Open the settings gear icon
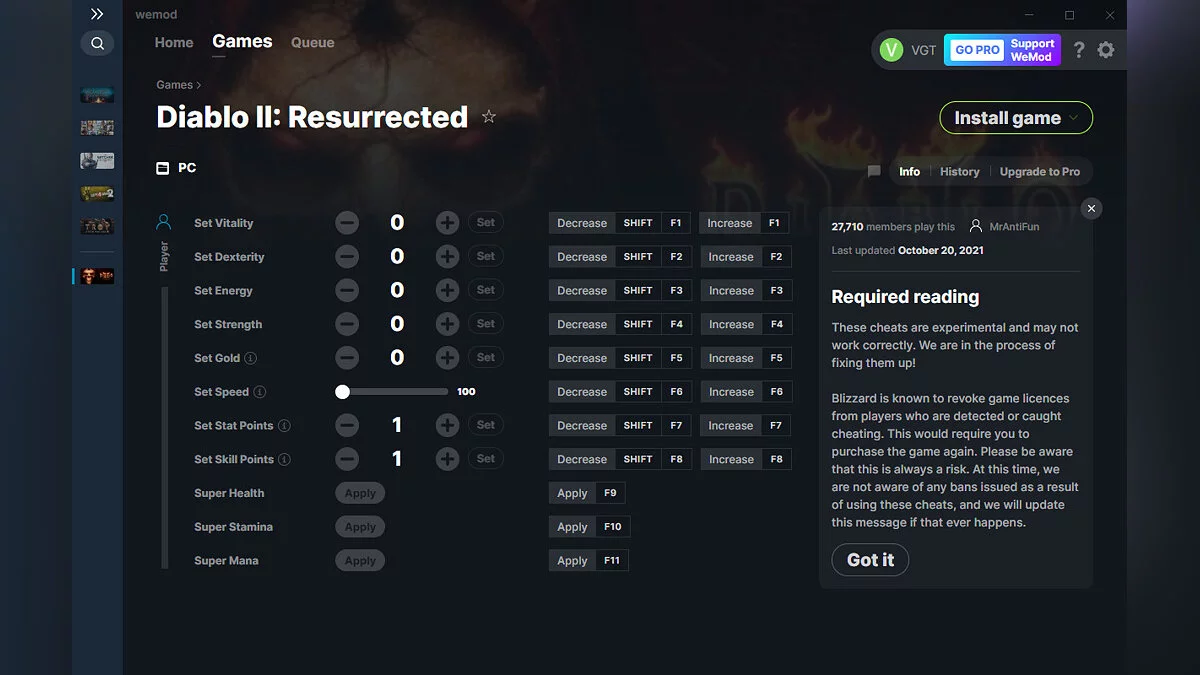The image size is (1200, 675). coord(1106,49)
